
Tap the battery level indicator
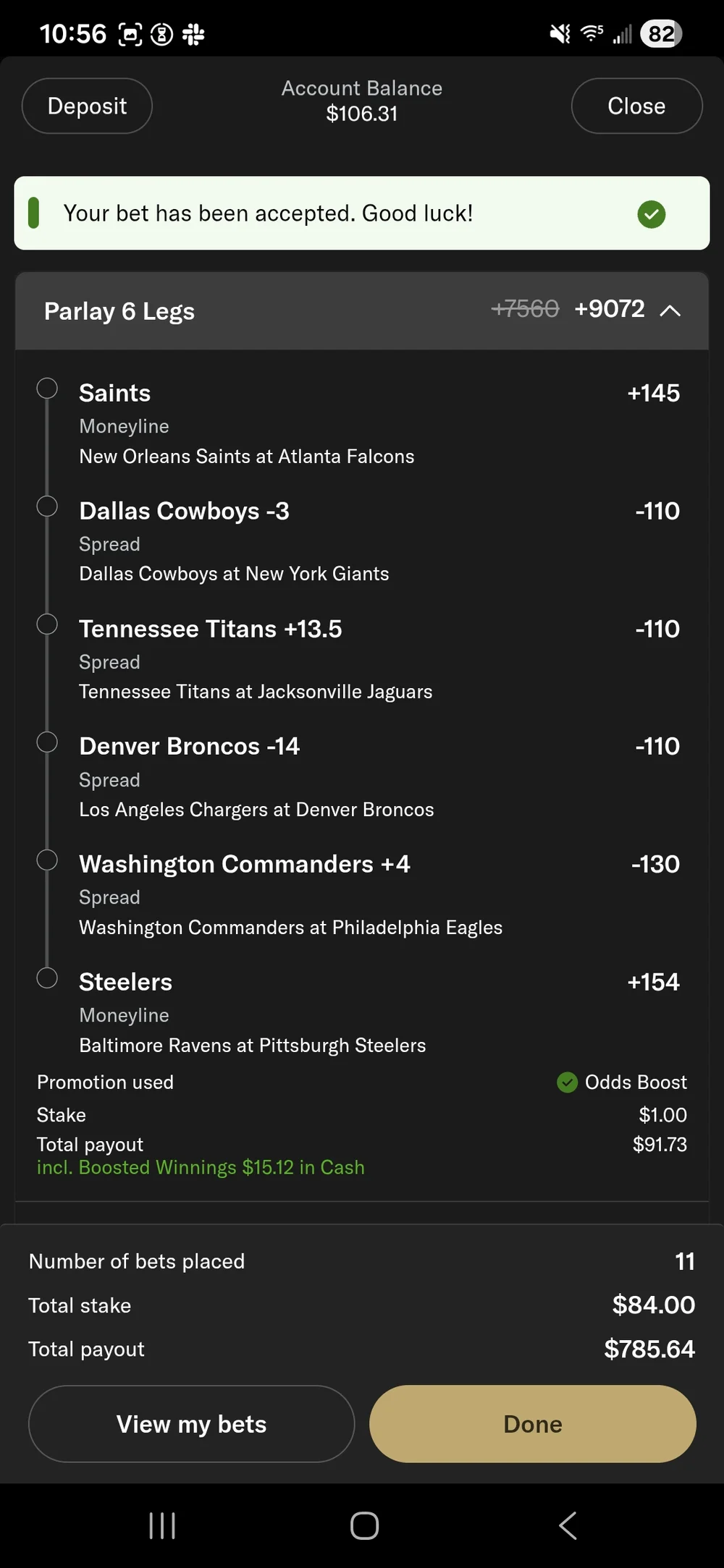coord(660,34)
